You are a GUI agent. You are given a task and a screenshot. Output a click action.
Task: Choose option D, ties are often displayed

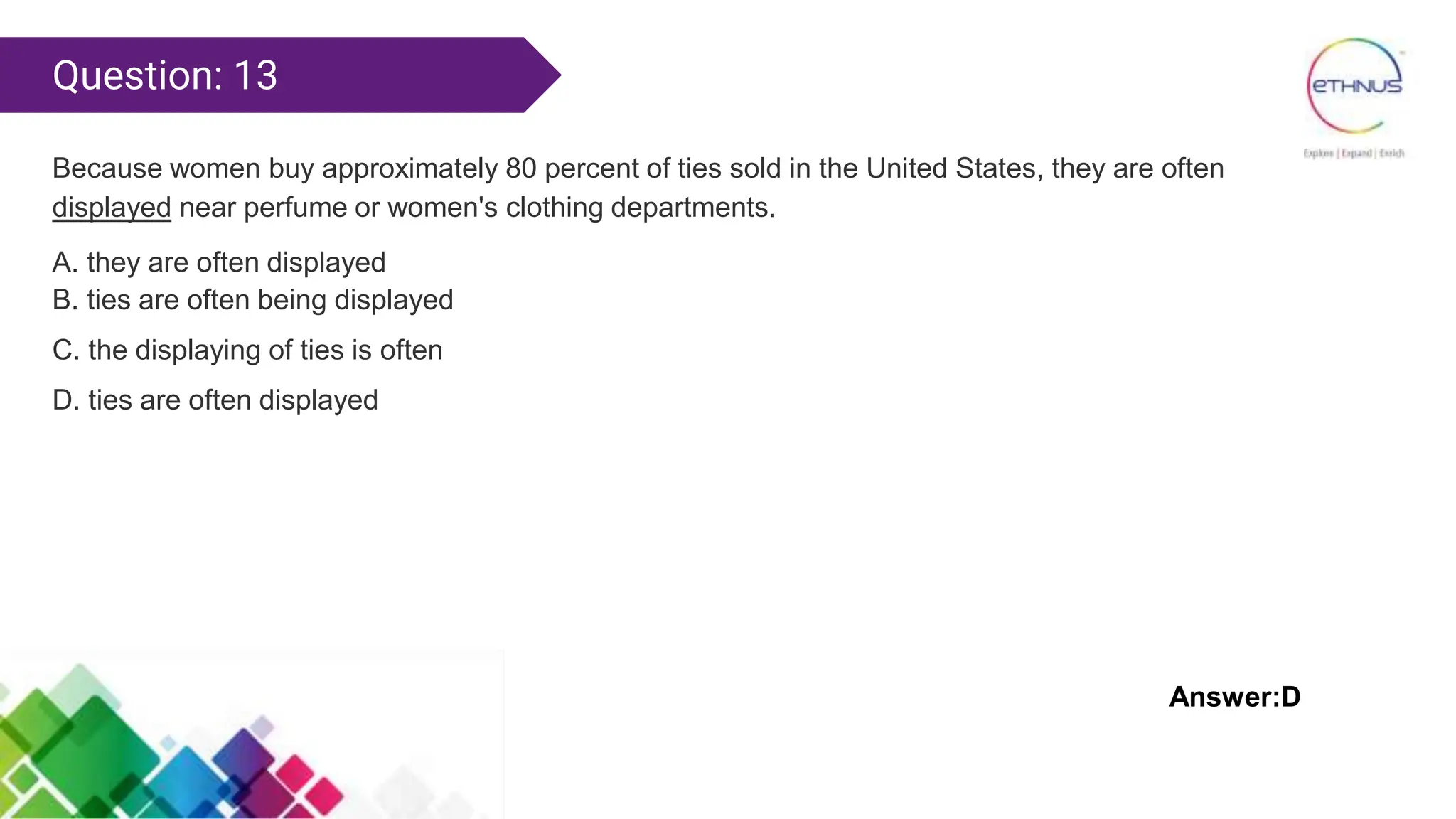[215, 400]
